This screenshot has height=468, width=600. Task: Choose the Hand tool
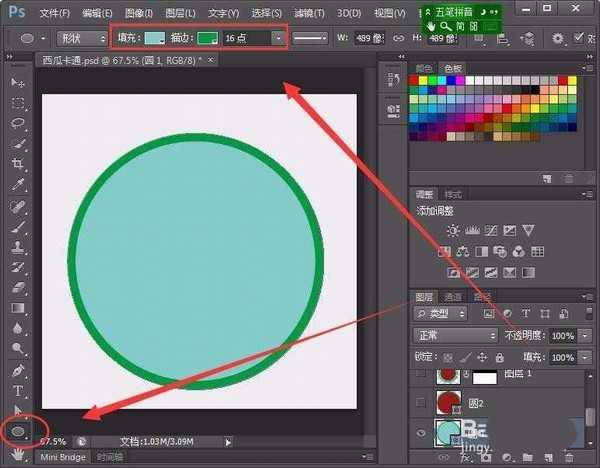pos(18,453)
